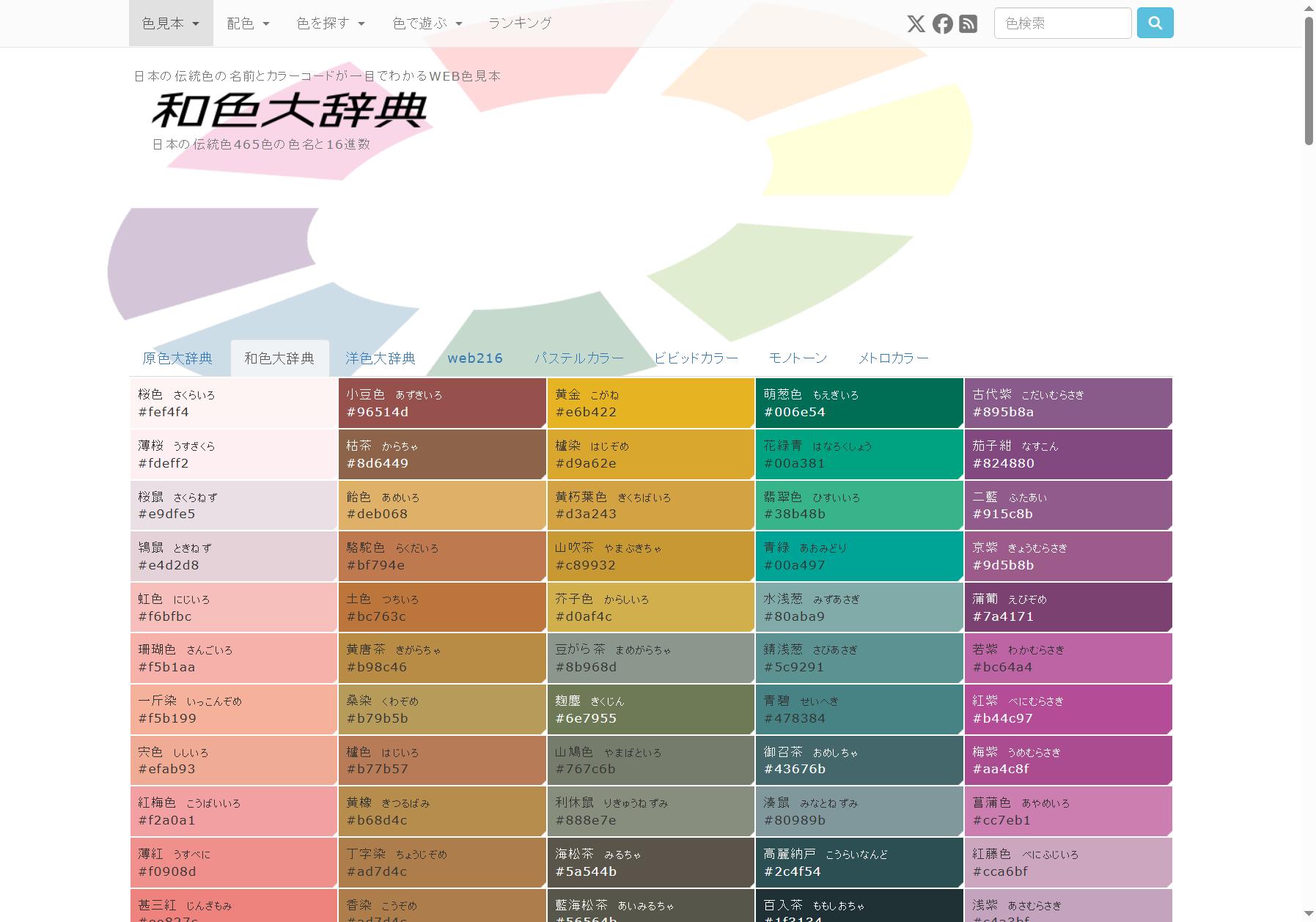1316x922 pixels.
Task: Open the 山吹茶 #c89932 color
Action: 650,556
